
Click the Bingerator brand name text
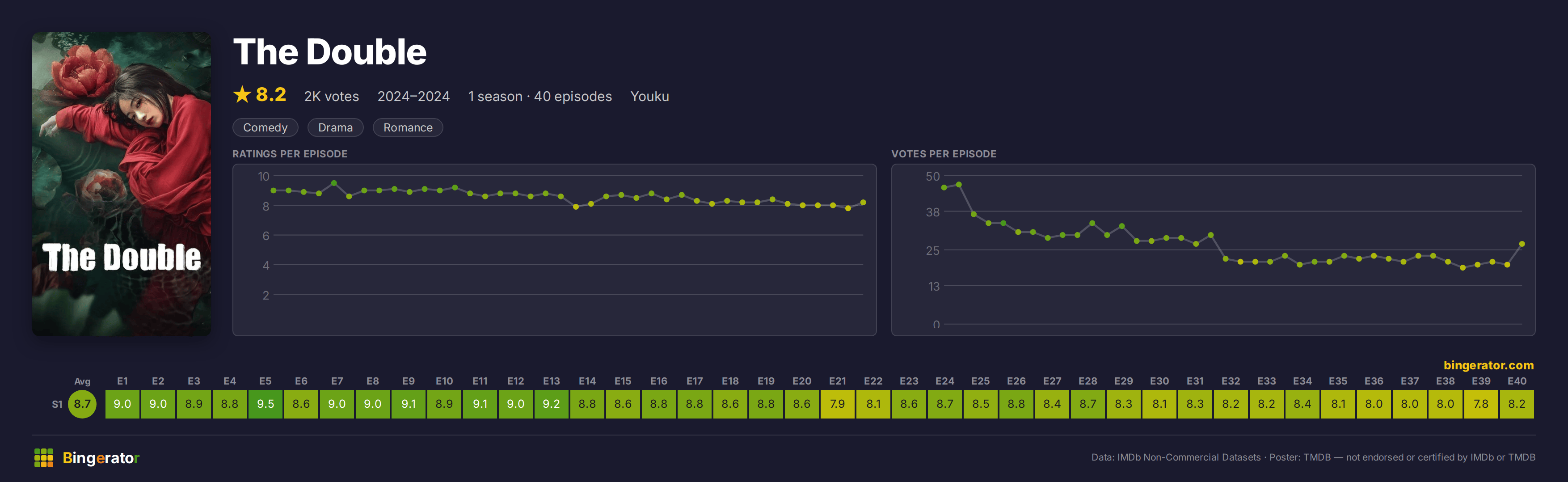101,458
